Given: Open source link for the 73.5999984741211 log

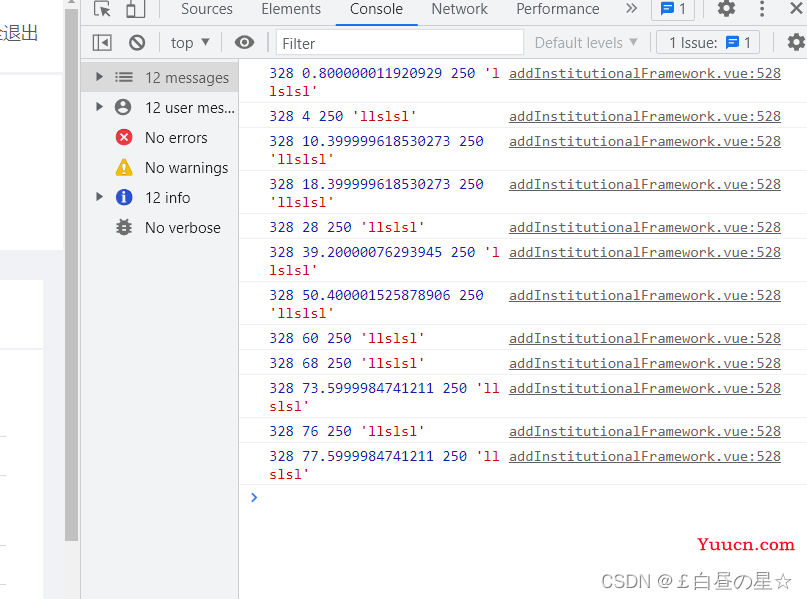Looking at the screenshot, I should (645, 389).
